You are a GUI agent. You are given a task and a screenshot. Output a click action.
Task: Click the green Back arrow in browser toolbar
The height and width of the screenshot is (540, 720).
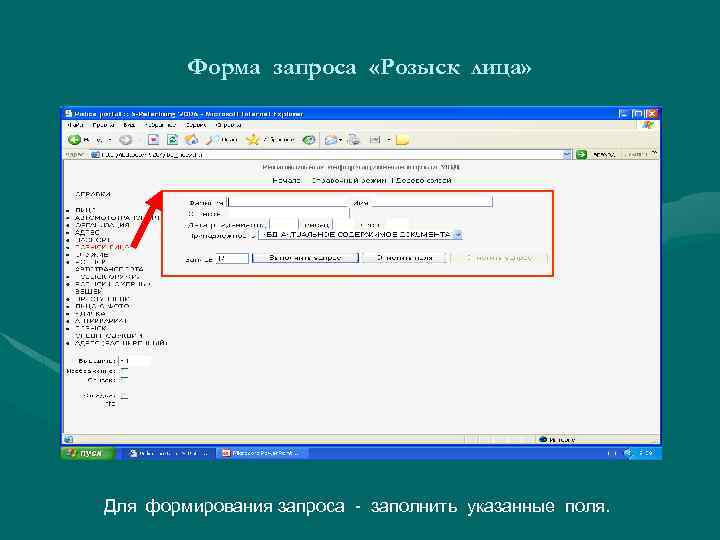(x=74, y=140)
